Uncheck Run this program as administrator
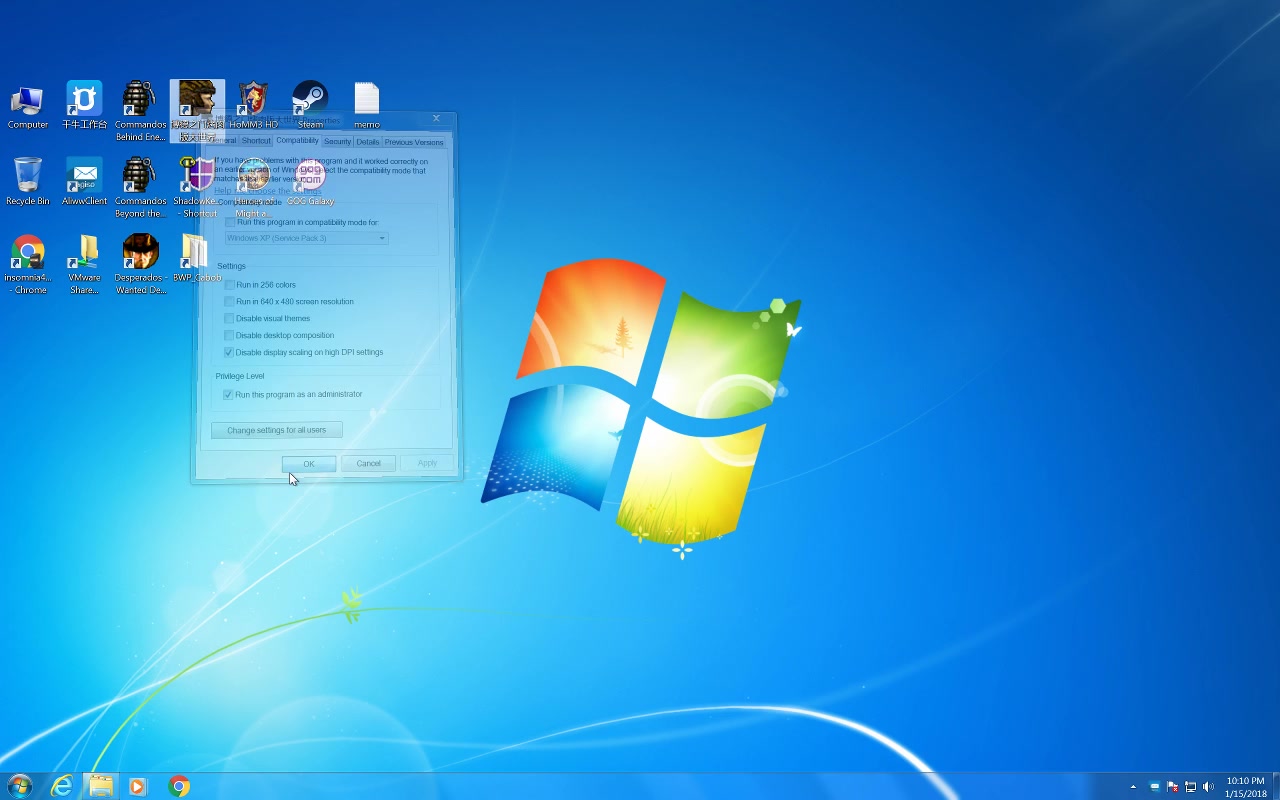The height and width of the screenshot is (800, 1280). (x=228, y=395)
